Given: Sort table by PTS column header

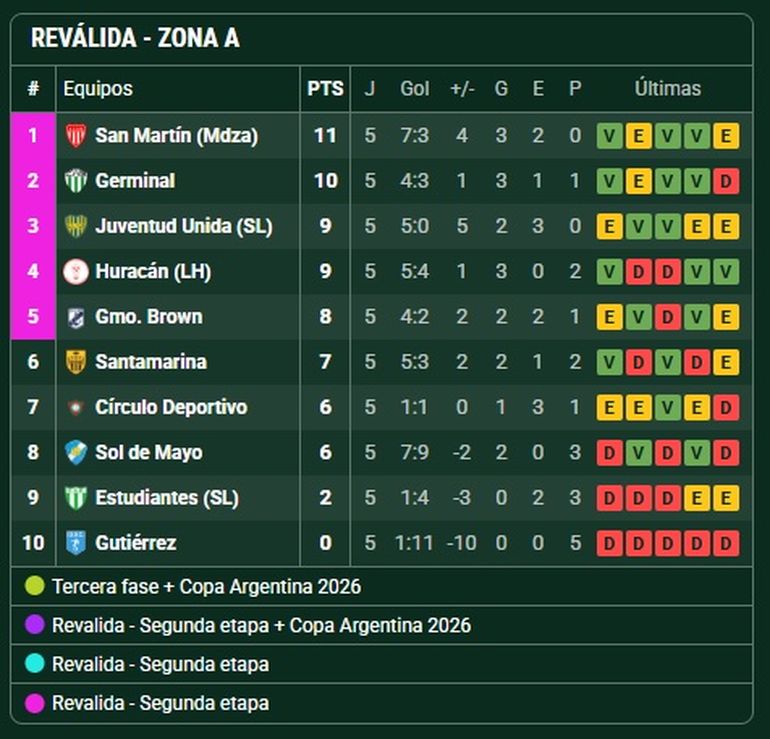Looking at the screenshot, I should coord(325,88).
